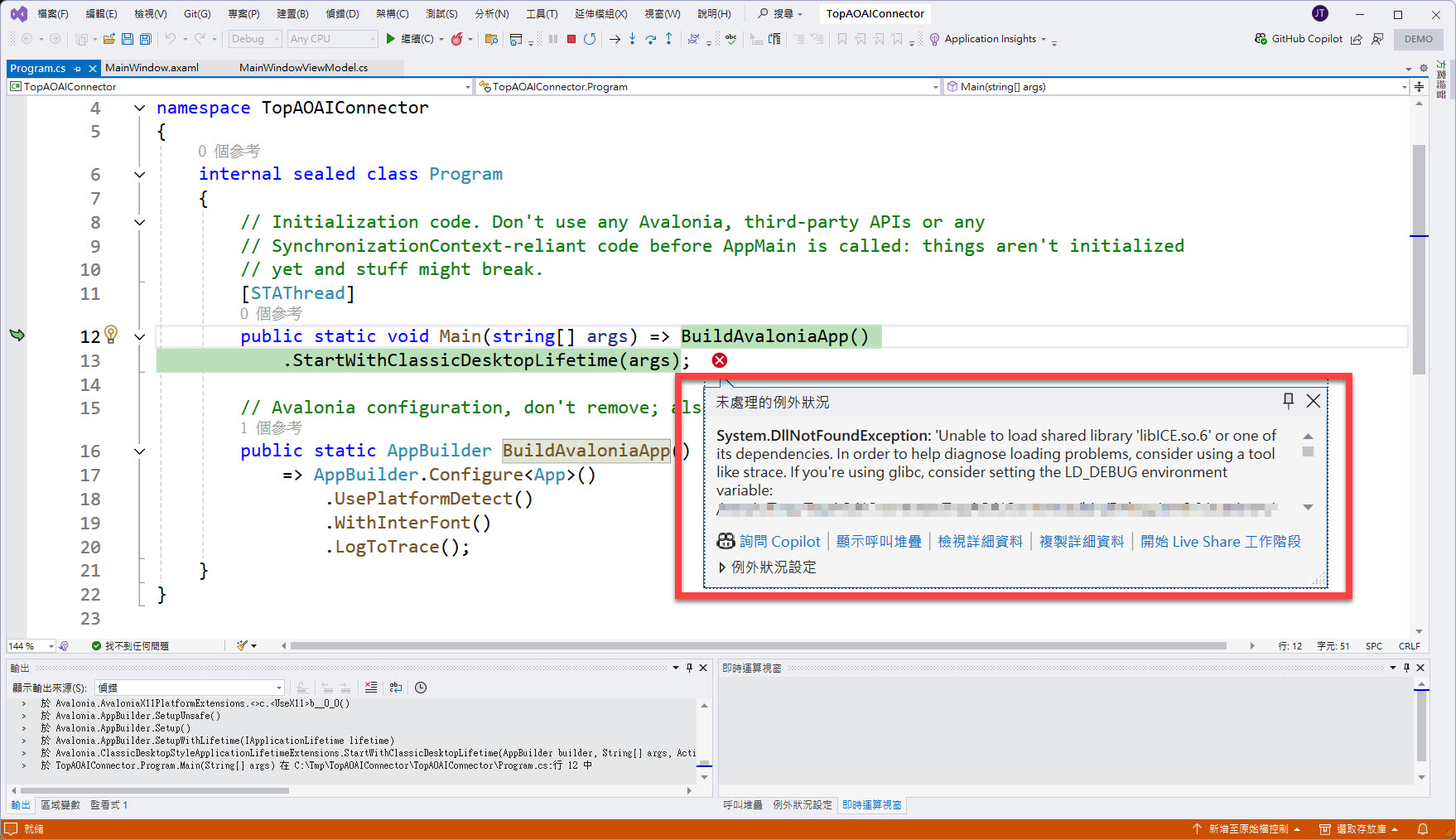Image resolution: width=1456 pixels, height=840 pixels.
Task: Click the 檢視詳細資料 link
Action: click(x=981, y=542)
